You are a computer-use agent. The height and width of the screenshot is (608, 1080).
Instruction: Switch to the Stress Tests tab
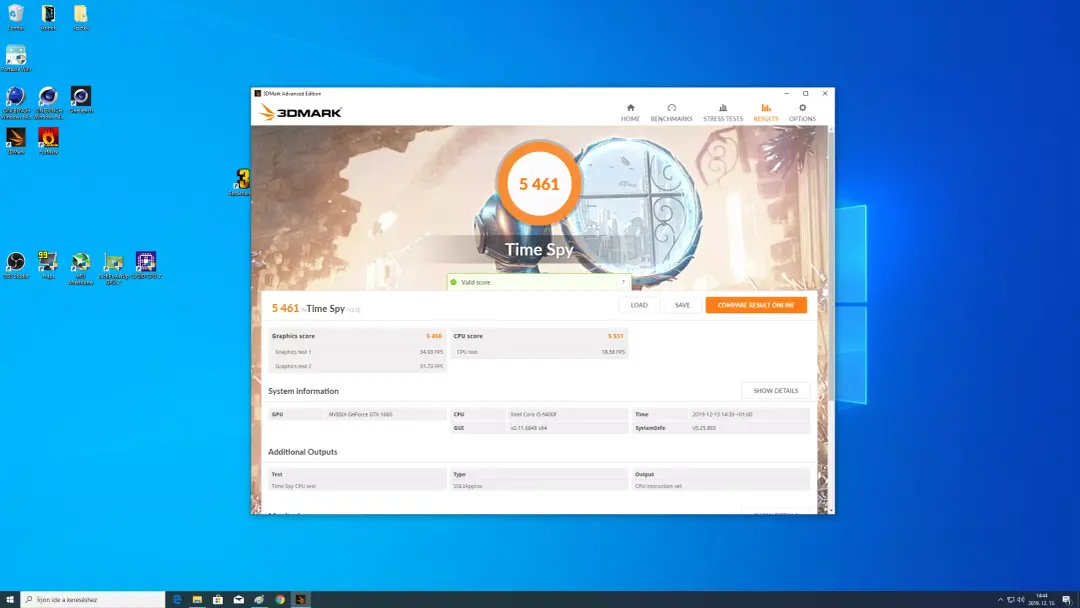click(723, 112)
